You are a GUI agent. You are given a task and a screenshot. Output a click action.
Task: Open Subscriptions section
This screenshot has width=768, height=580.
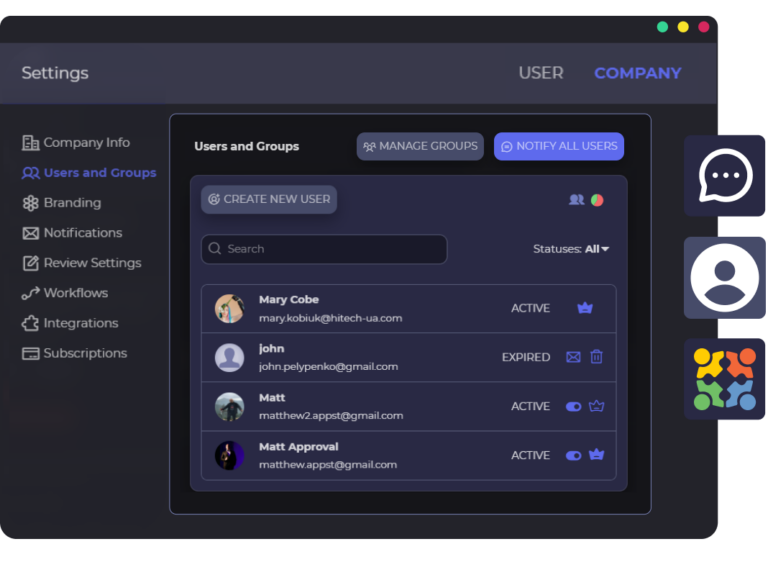click(74, 353)
